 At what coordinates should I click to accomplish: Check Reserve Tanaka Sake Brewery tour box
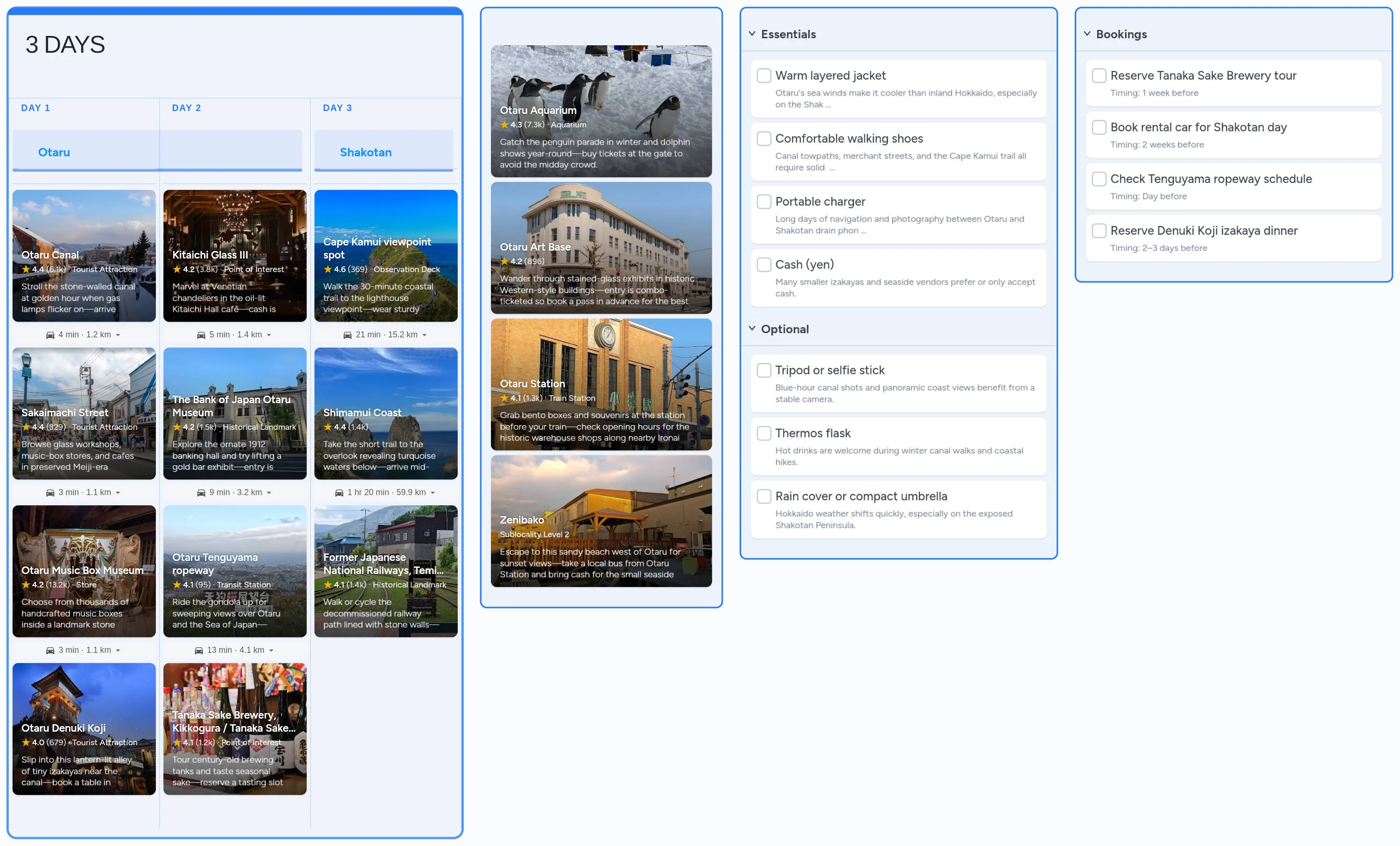click(x=1099, y=76)
